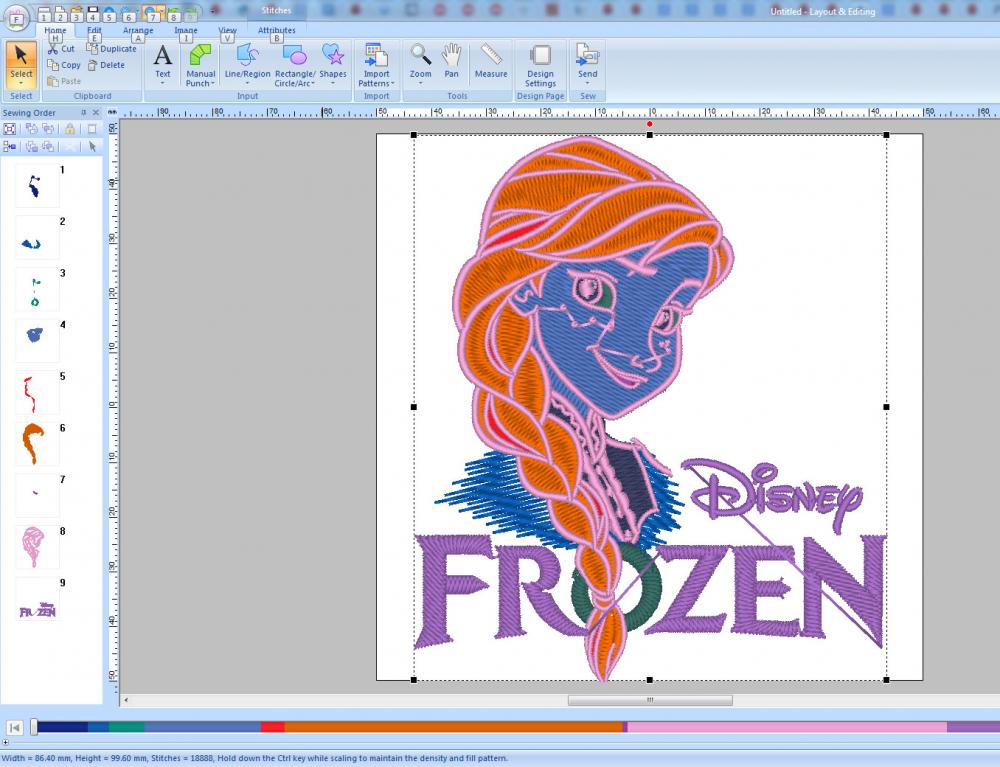The image size is (1000, 767).
Task: Click the red rotation handle above the design
Action: coord(649,124)
